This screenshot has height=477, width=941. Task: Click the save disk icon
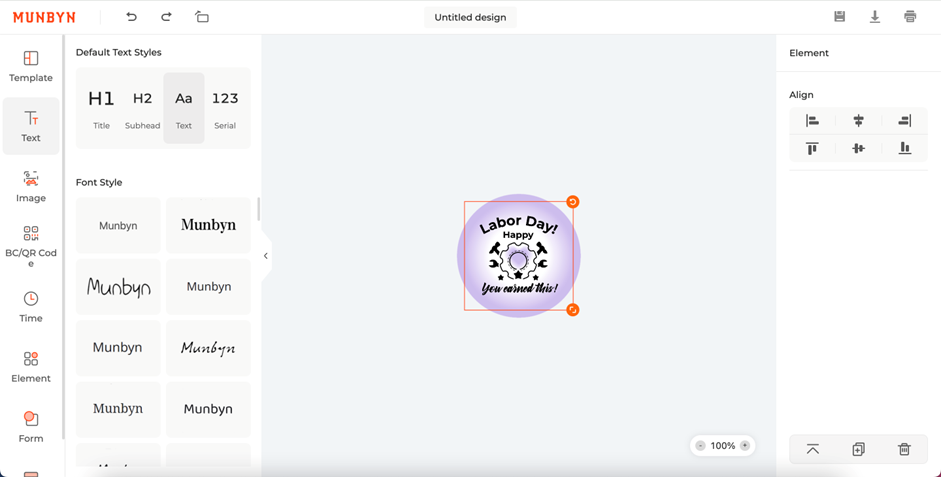coord(840,17)
